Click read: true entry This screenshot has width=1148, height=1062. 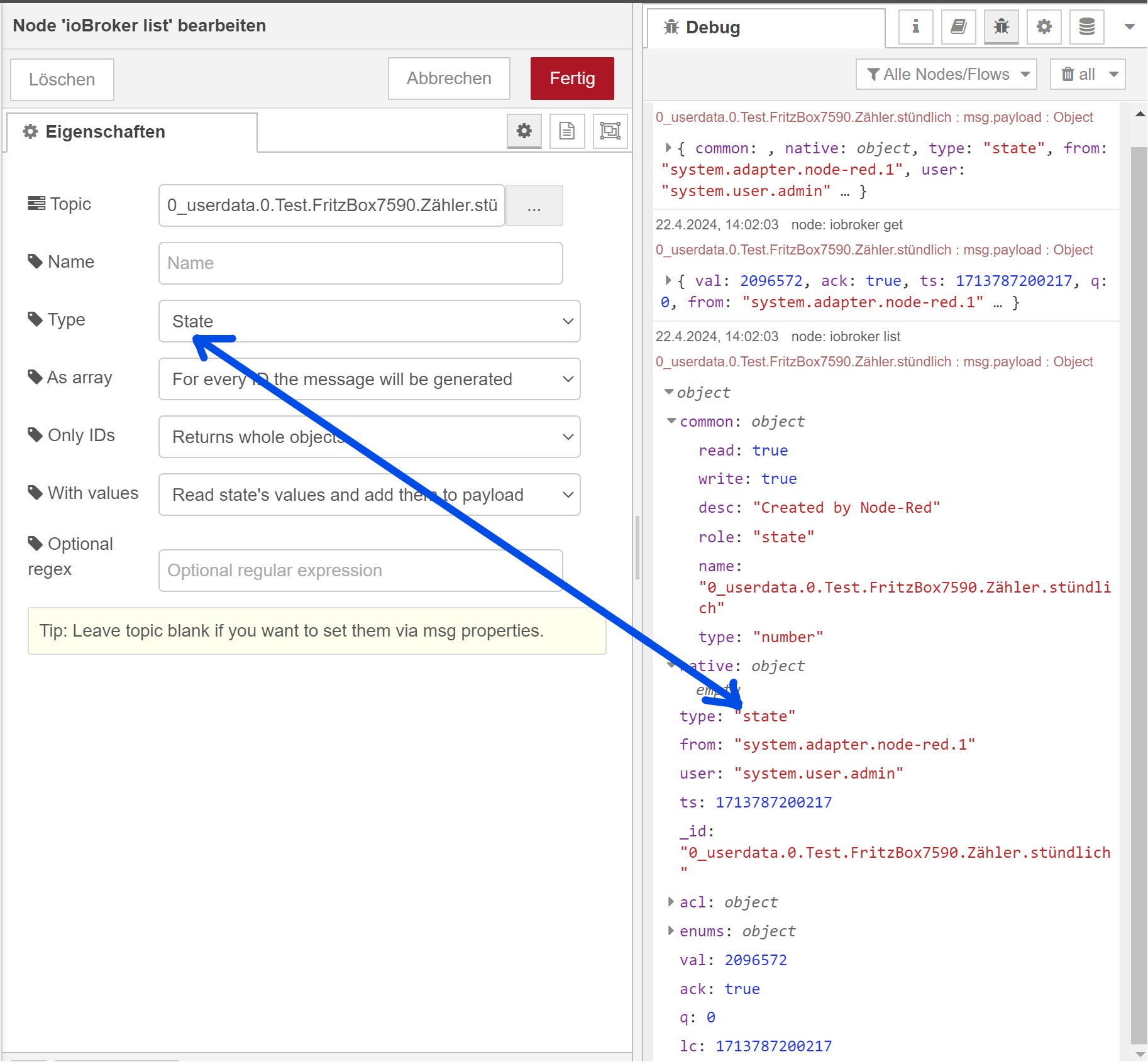(743, 451)
